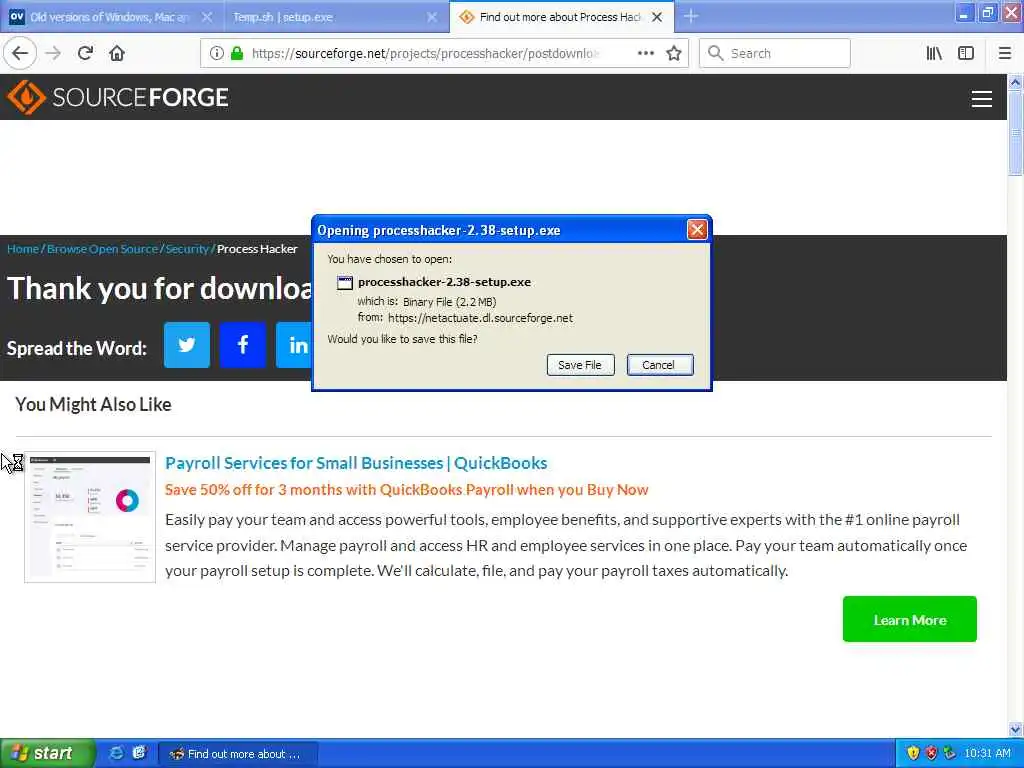Focus the Firefox Search box
Image resolution: width=1024 pixels, height=768 pixels.
click(775, 53)
